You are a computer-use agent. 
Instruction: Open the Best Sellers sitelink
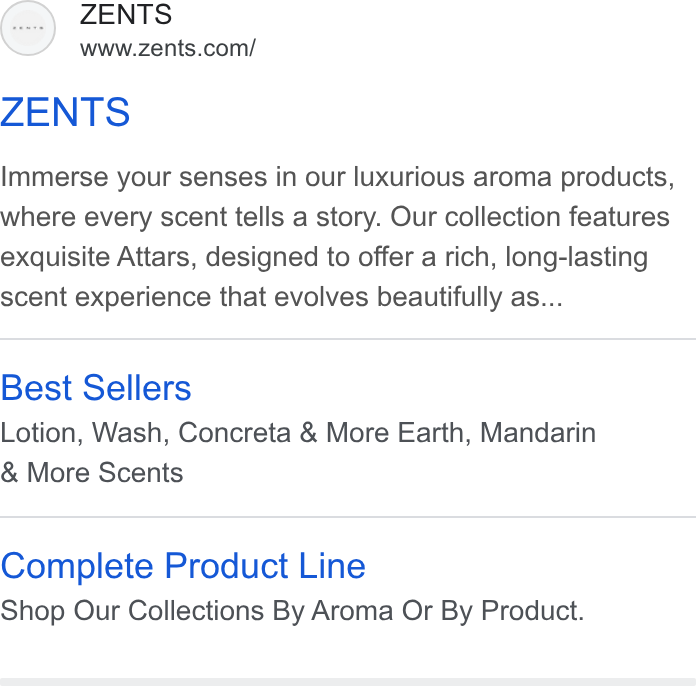(x=95, y=388)
